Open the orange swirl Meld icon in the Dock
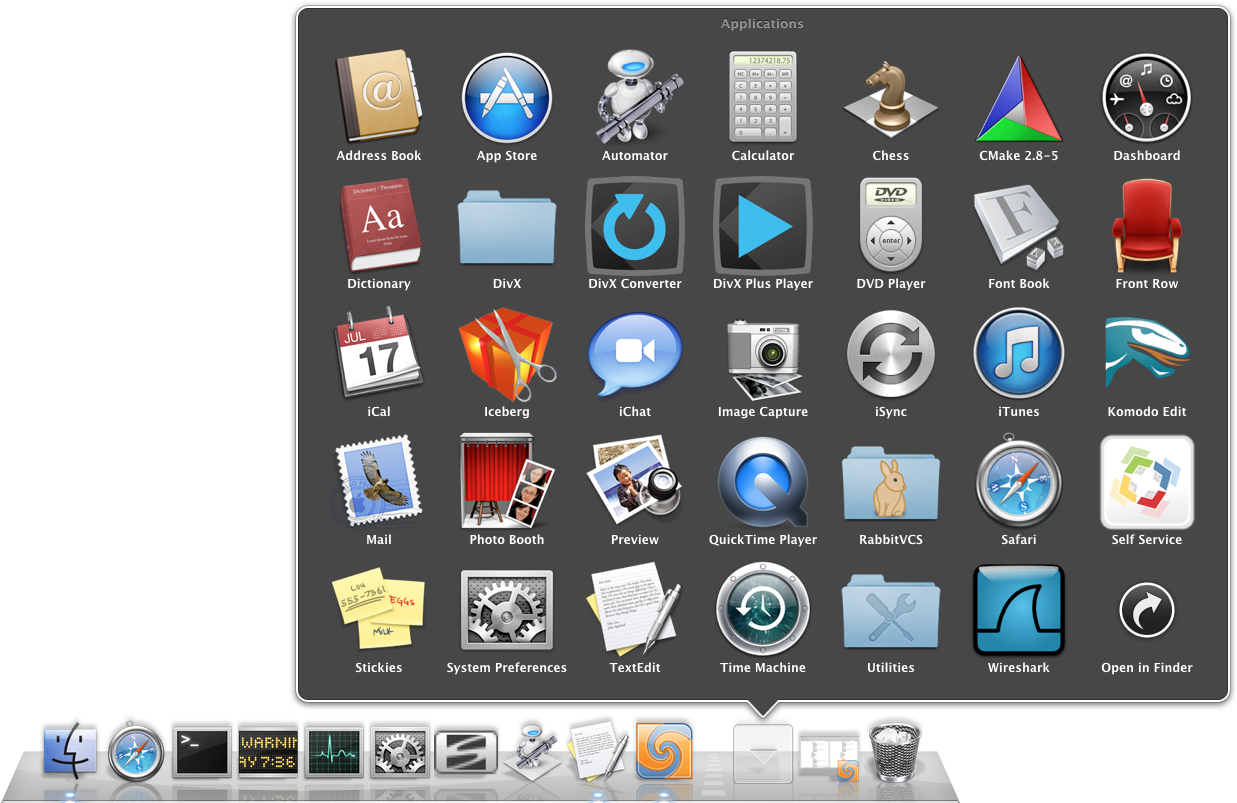Viewport: 1237px width, 803px height. tap(665, 751)
